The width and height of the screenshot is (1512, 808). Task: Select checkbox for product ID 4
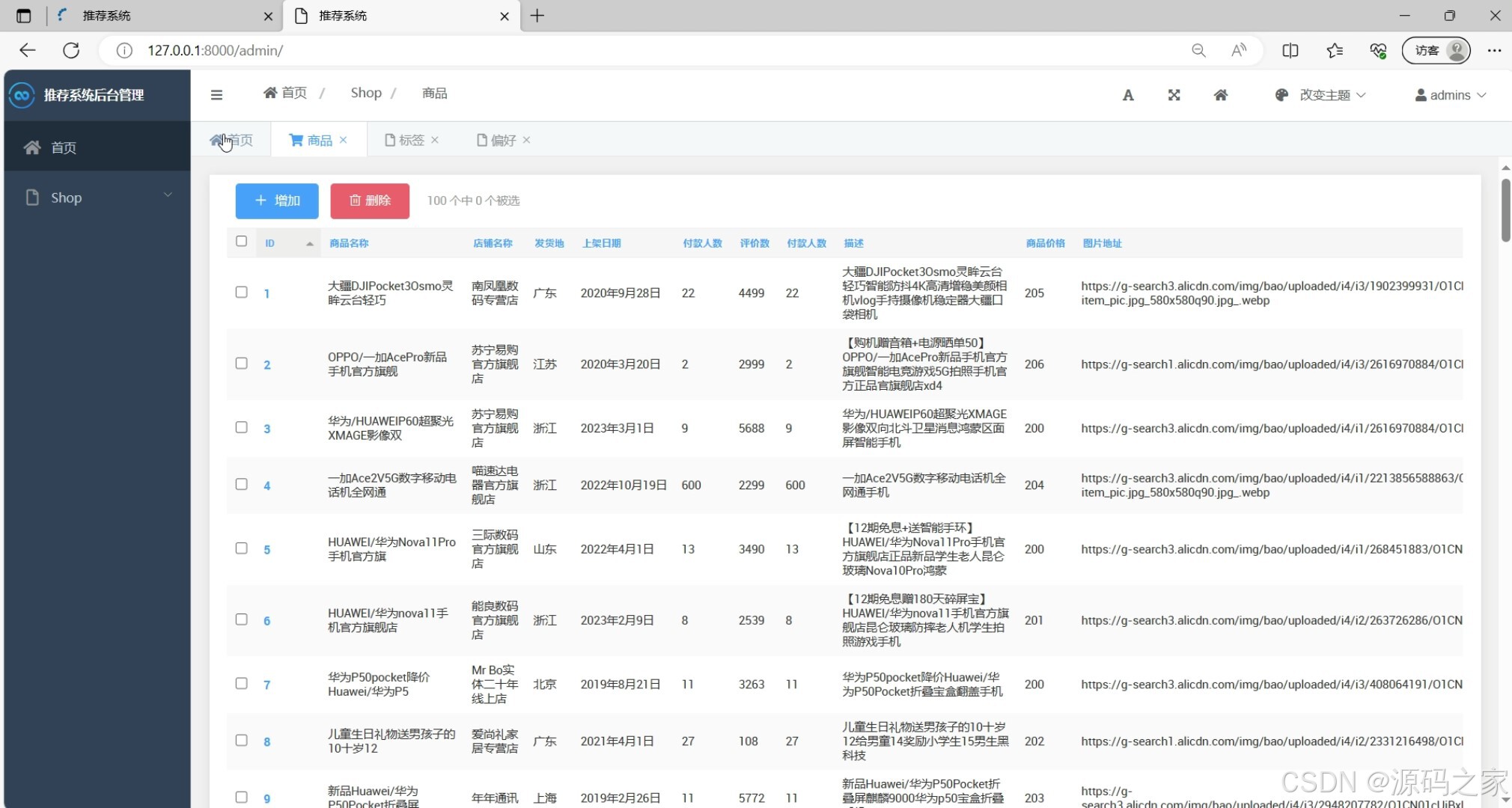pos(241,484)
